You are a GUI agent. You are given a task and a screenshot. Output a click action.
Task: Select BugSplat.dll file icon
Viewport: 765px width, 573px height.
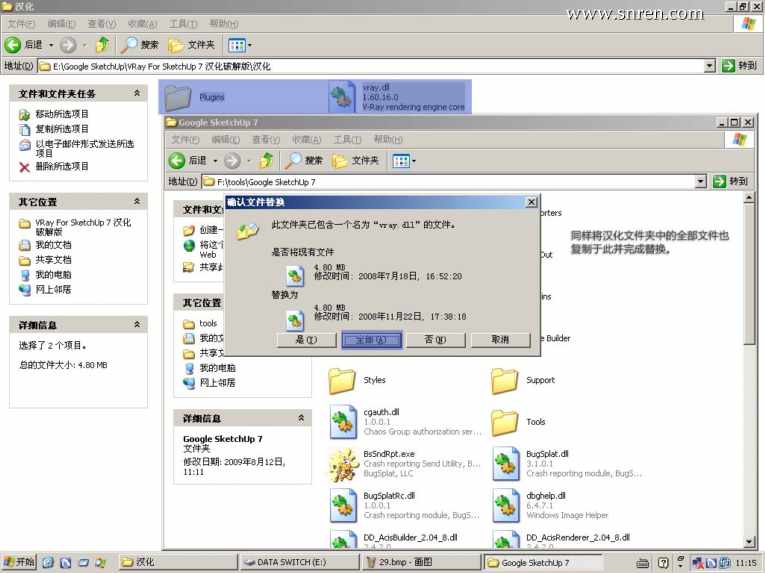tap(506, 463)
